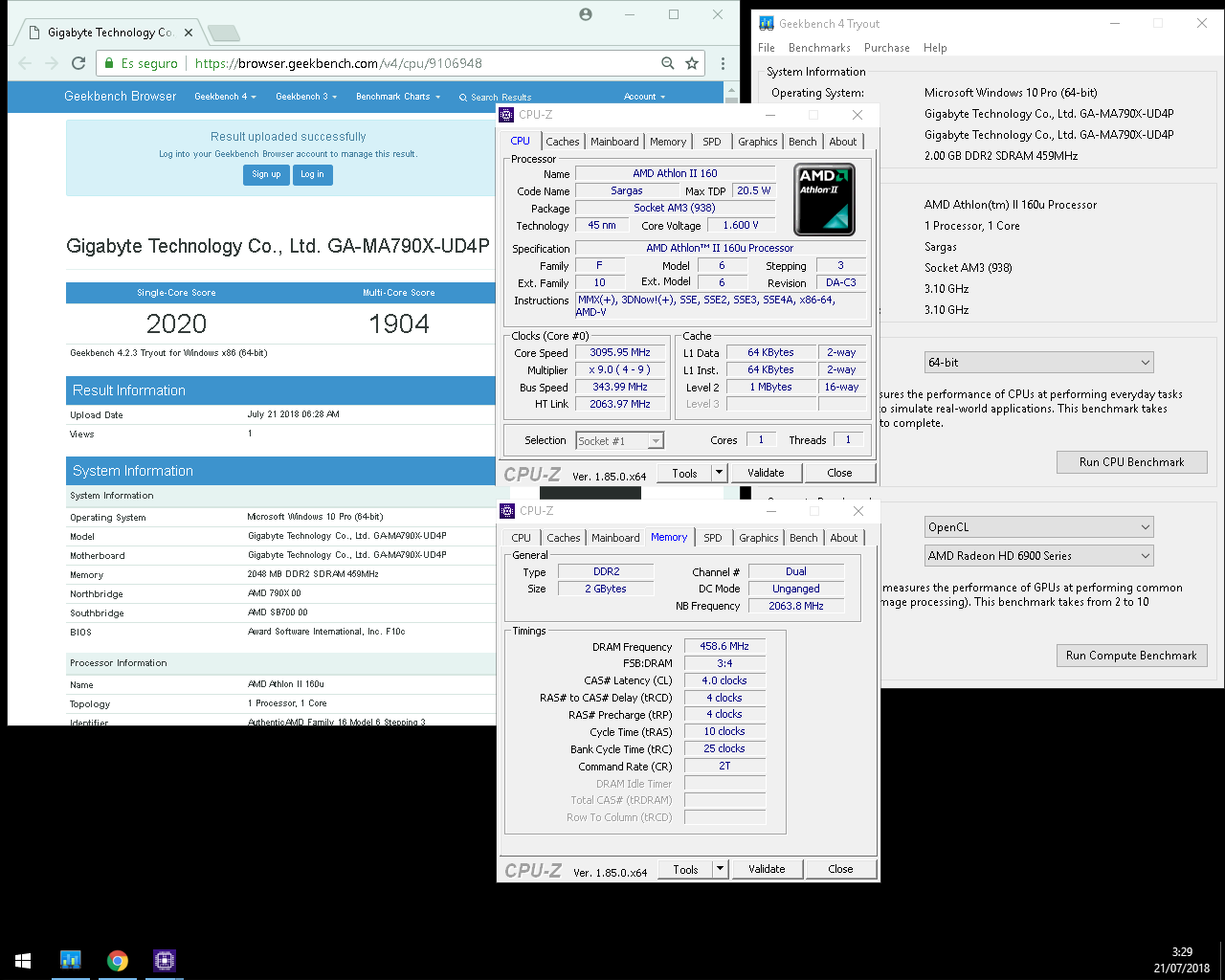1225x980 pixels.
Task: Click Close button in upper CPU-Z window
Action: 839,473
